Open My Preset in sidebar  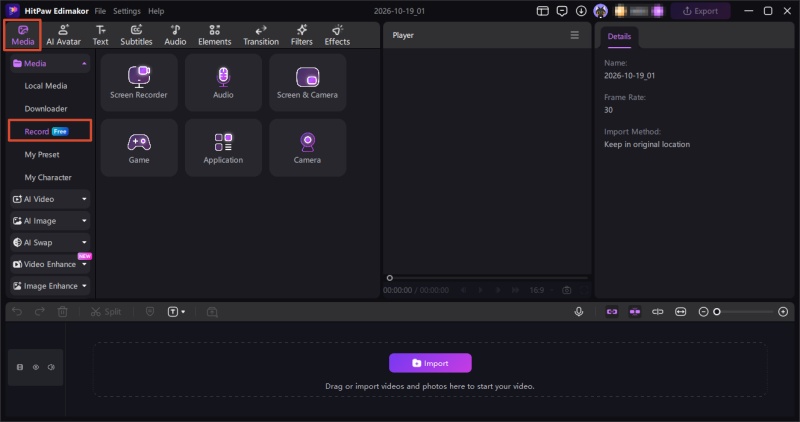pos(42,155)
